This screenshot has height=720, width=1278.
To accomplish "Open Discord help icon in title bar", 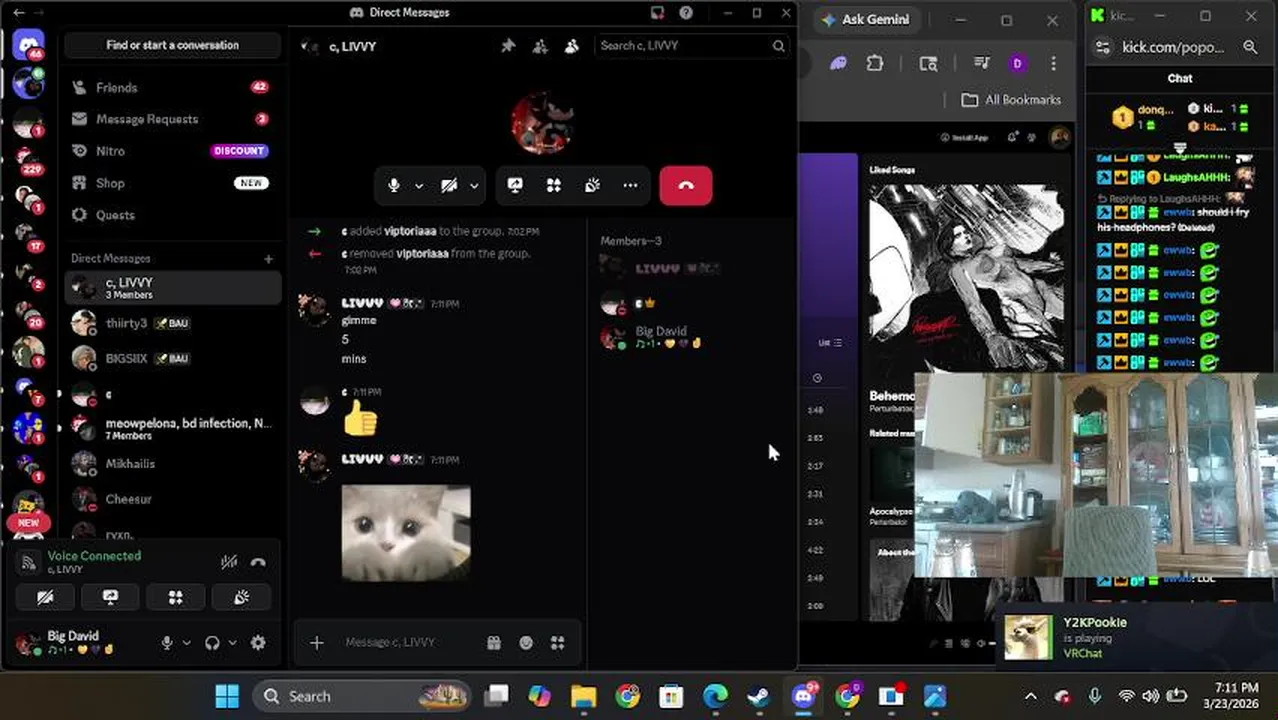I will 686,13.
